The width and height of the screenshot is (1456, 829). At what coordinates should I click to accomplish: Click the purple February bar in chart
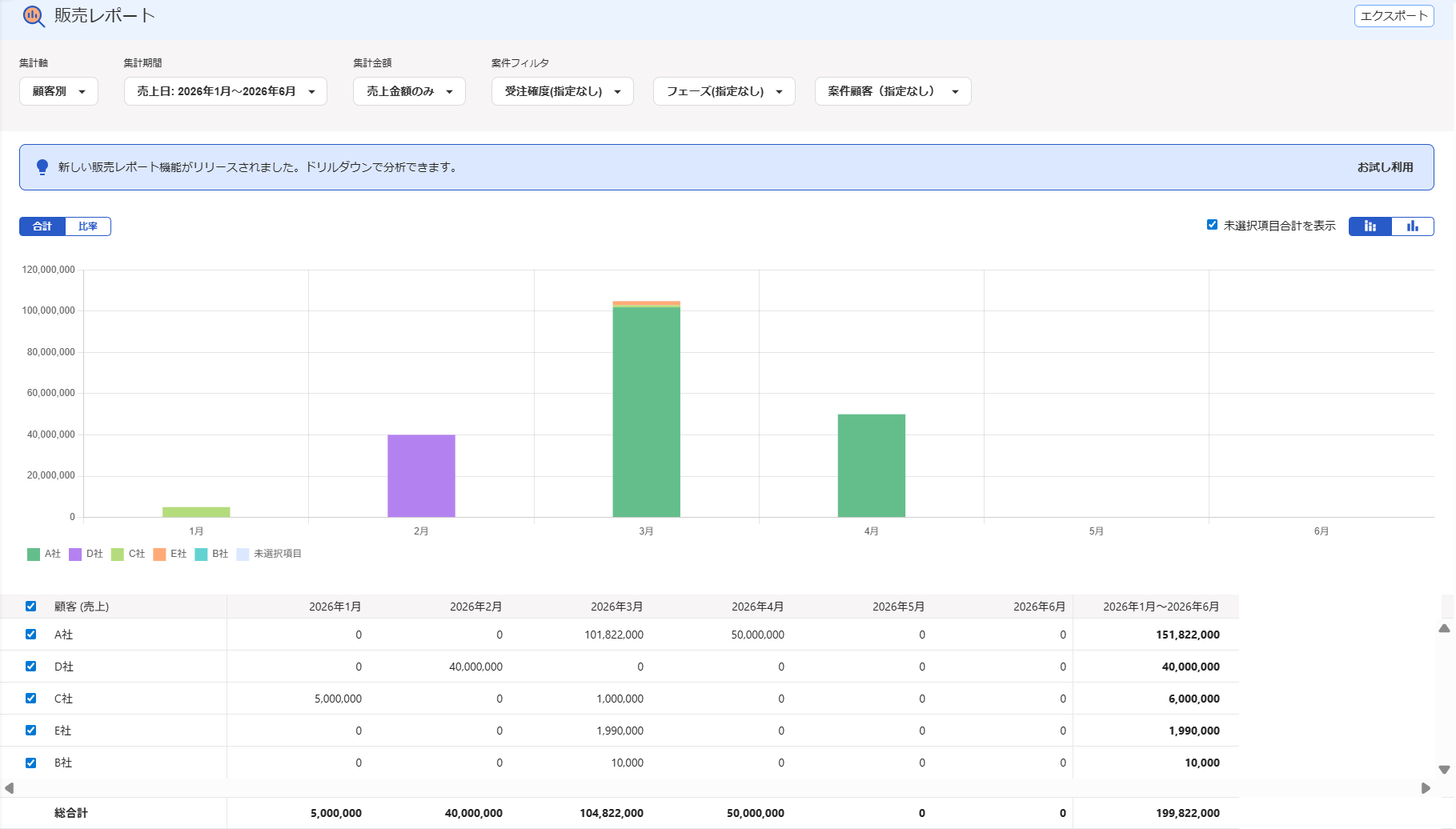421,475
